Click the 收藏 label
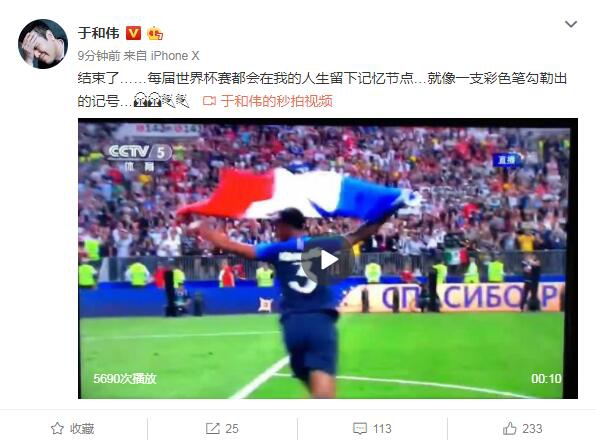This screenshot has height=448, width=596. 82,429
